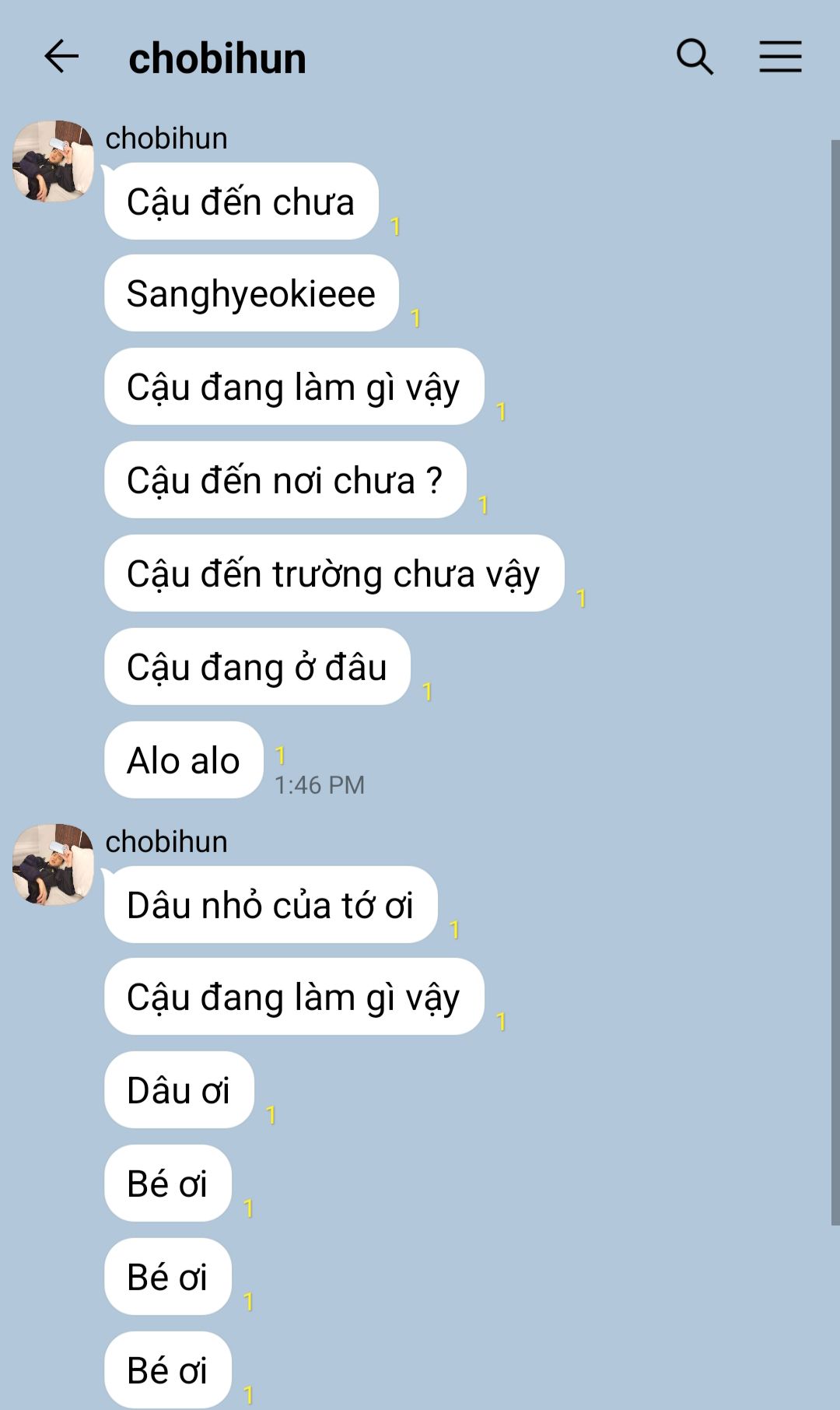840x1410 pixels.
Task: Tap second chobihun sender name label
Action: tap(166, 842)
